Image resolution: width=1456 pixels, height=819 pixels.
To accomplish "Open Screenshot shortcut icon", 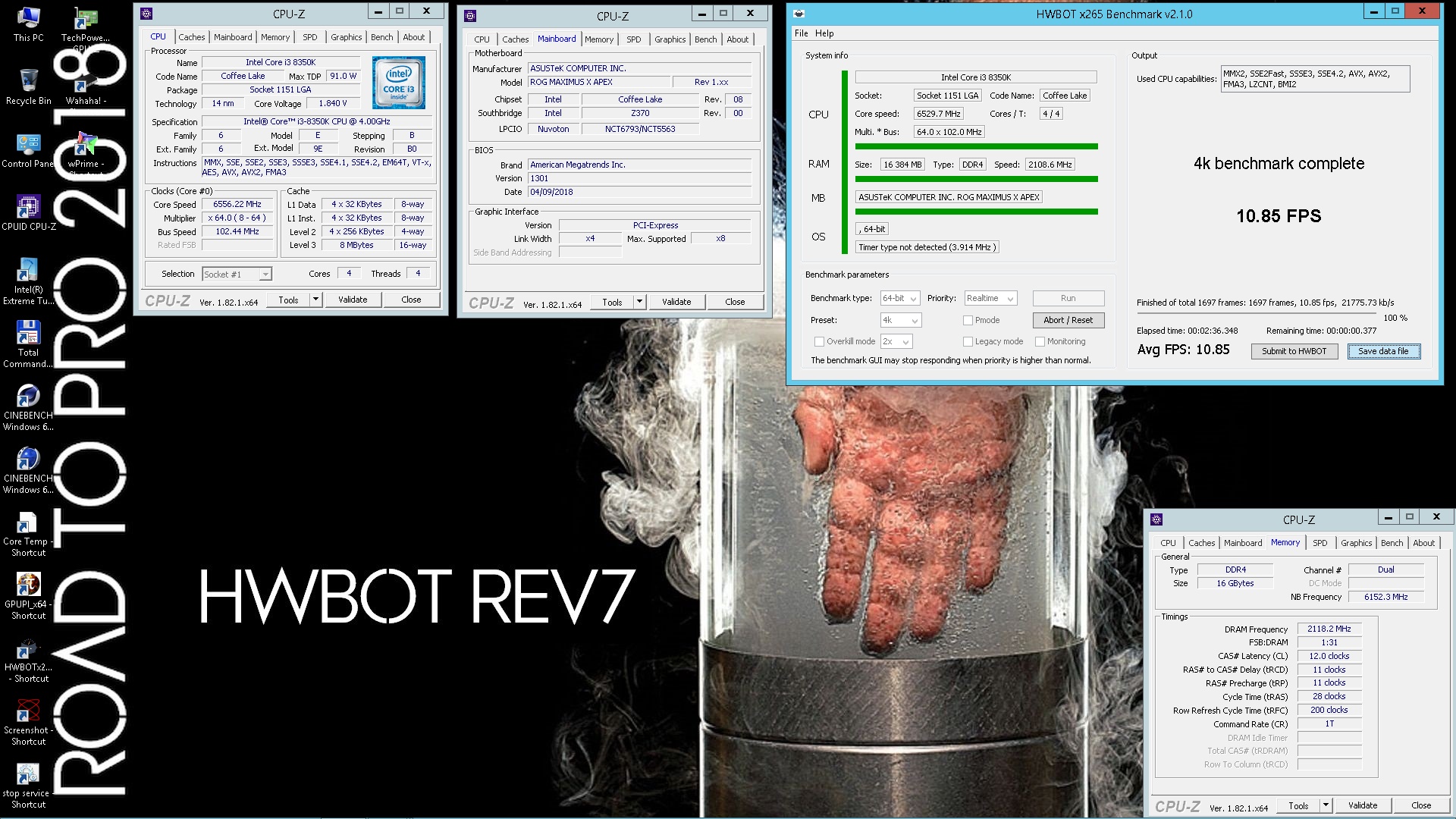I will tap(28, 722).
